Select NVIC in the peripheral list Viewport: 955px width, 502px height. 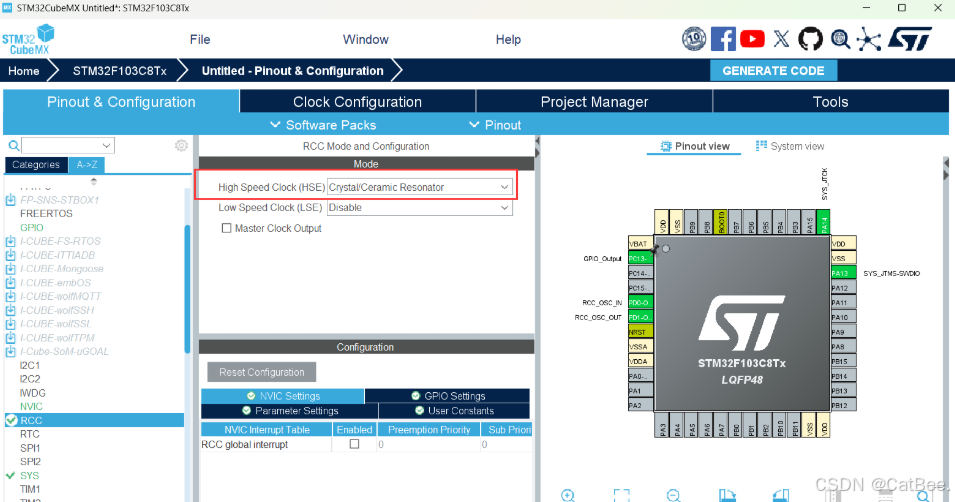(x=31, y=406)
